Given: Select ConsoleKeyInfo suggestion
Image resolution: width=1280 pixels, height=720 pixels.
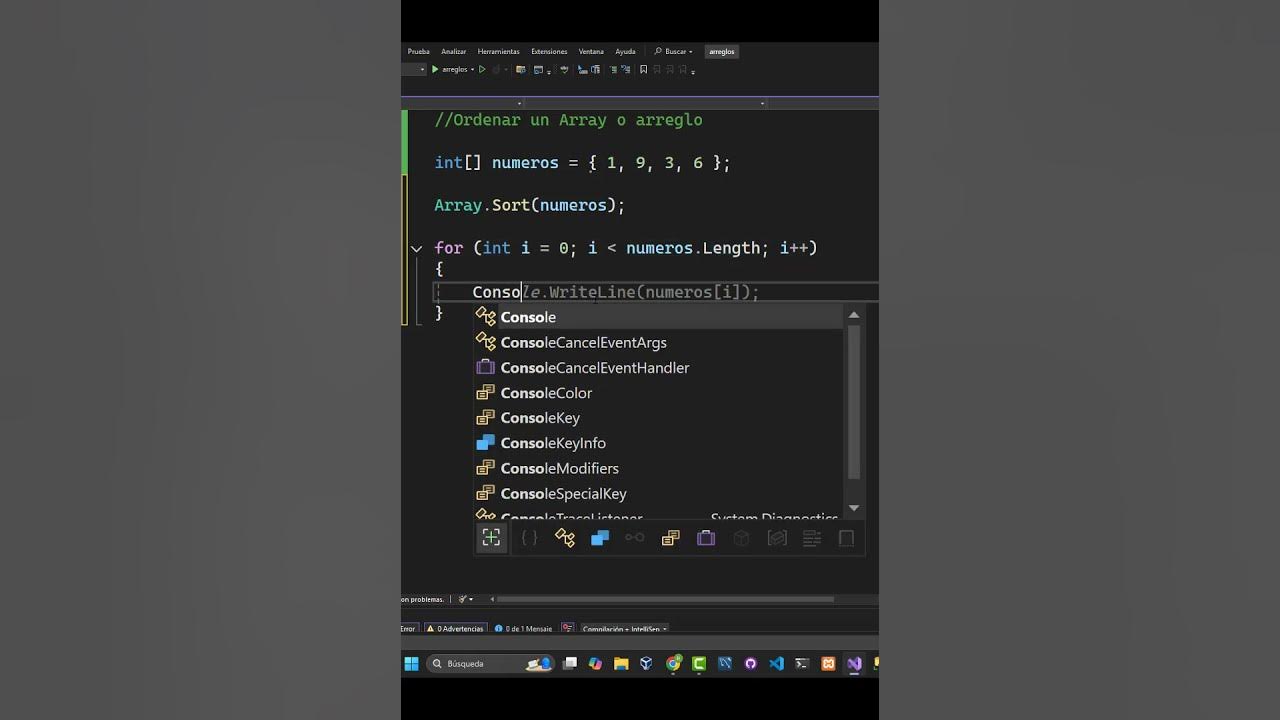Looking at the screenshot, I should (658, 443).
